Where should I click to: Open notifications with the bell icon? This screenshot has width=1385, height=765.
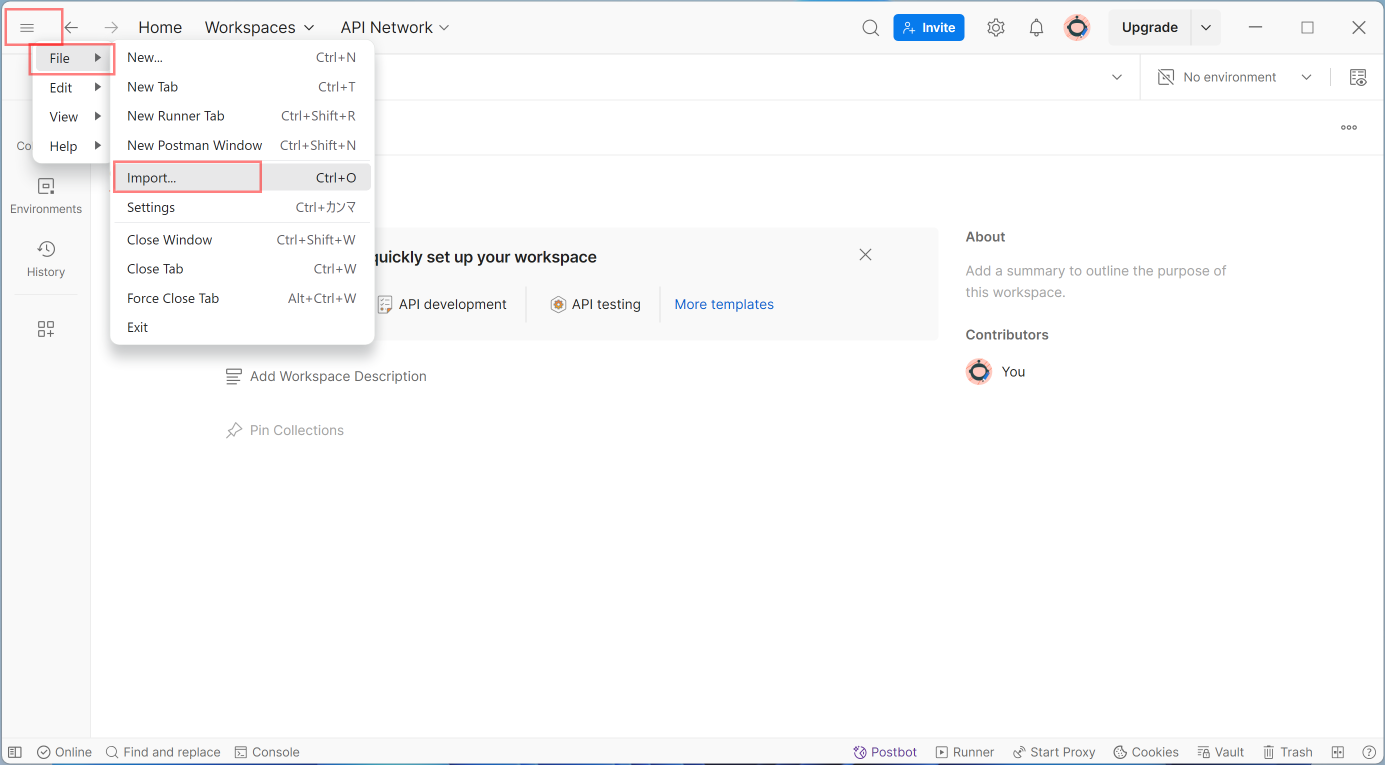[1036, 27]
